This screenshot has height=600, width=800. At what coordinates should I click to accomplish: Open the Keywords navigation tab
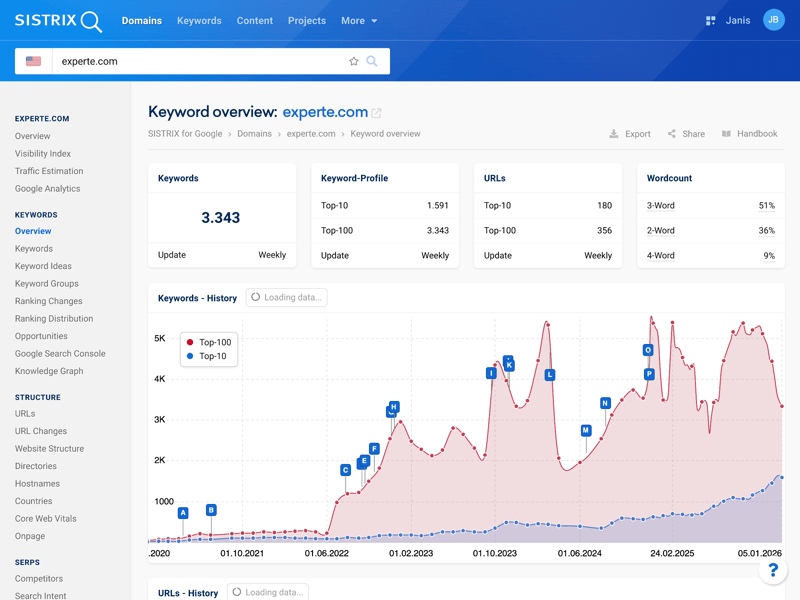coord(199,21)
